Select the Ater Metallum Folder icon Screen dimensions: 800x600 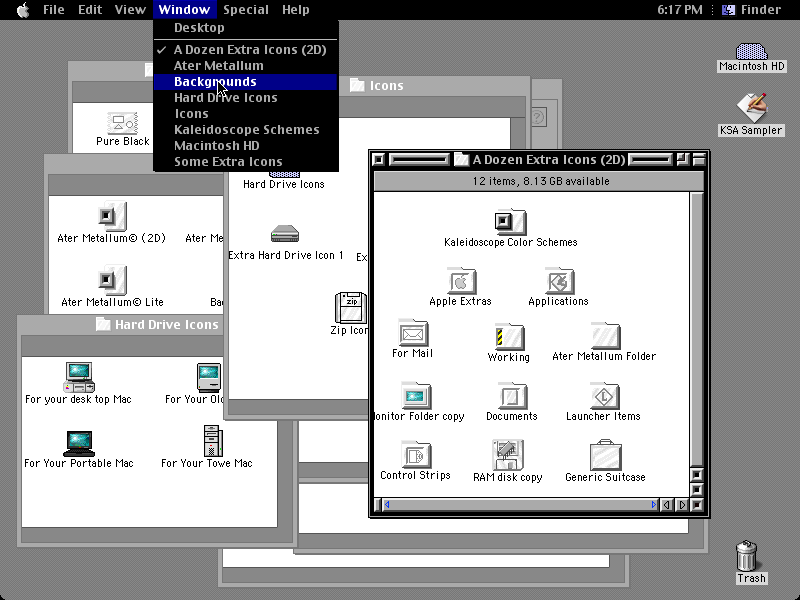pyautogui.click(x=605, y=336)
